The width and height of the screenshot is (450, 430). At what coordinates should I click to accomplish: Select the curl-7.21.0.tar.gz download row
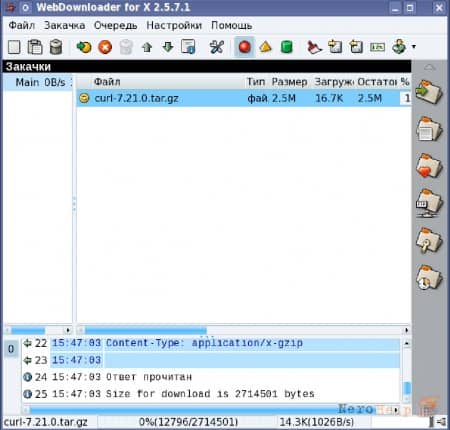(244, 98)
